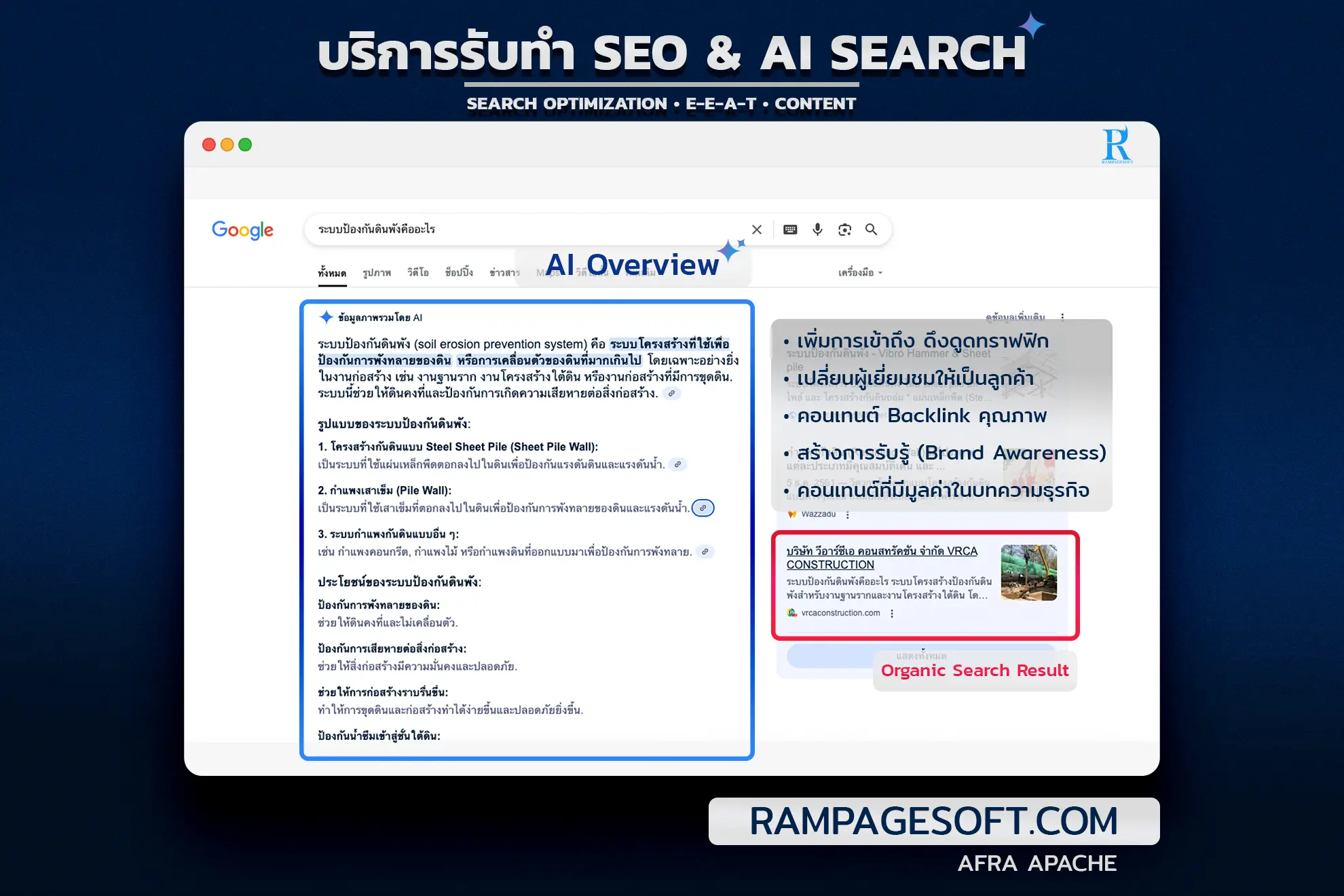
Task: Switch to the วิดีโอ tab
Action: (x=418, y=272)
